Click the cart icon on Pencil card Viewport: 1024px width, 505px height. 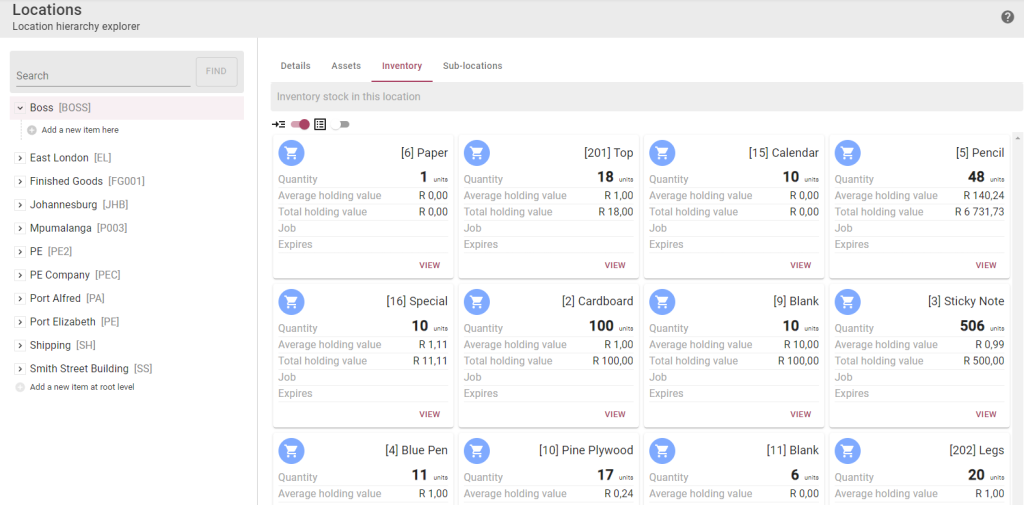848,153
